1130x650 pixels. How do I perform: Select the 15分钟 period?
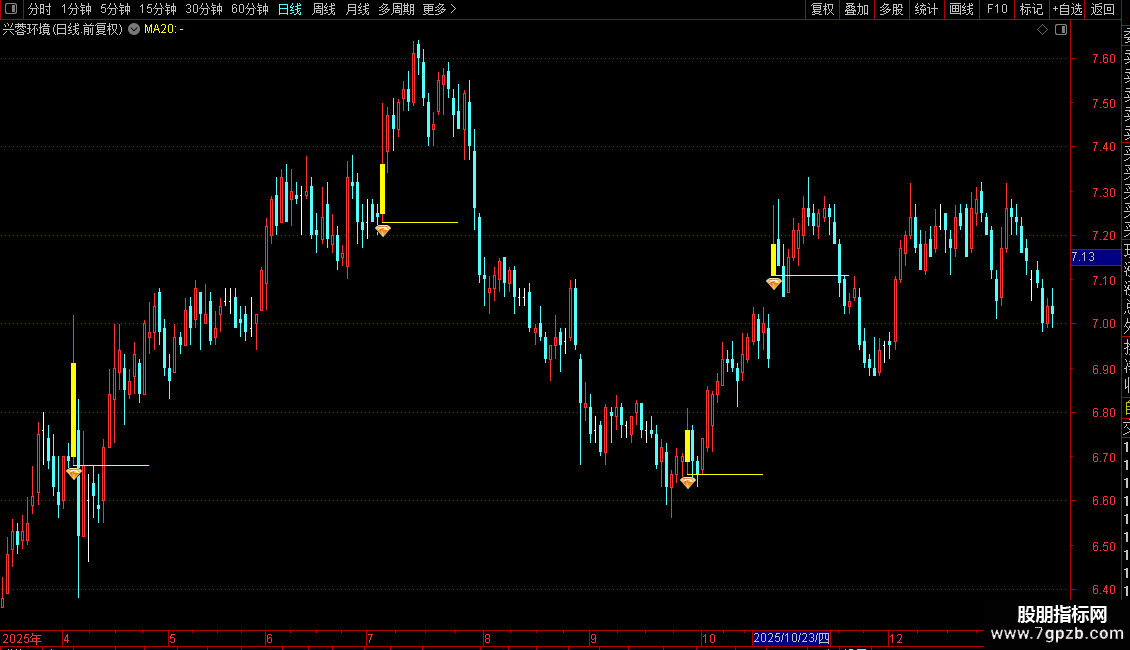pyautogui.click(x=158, y=9)
